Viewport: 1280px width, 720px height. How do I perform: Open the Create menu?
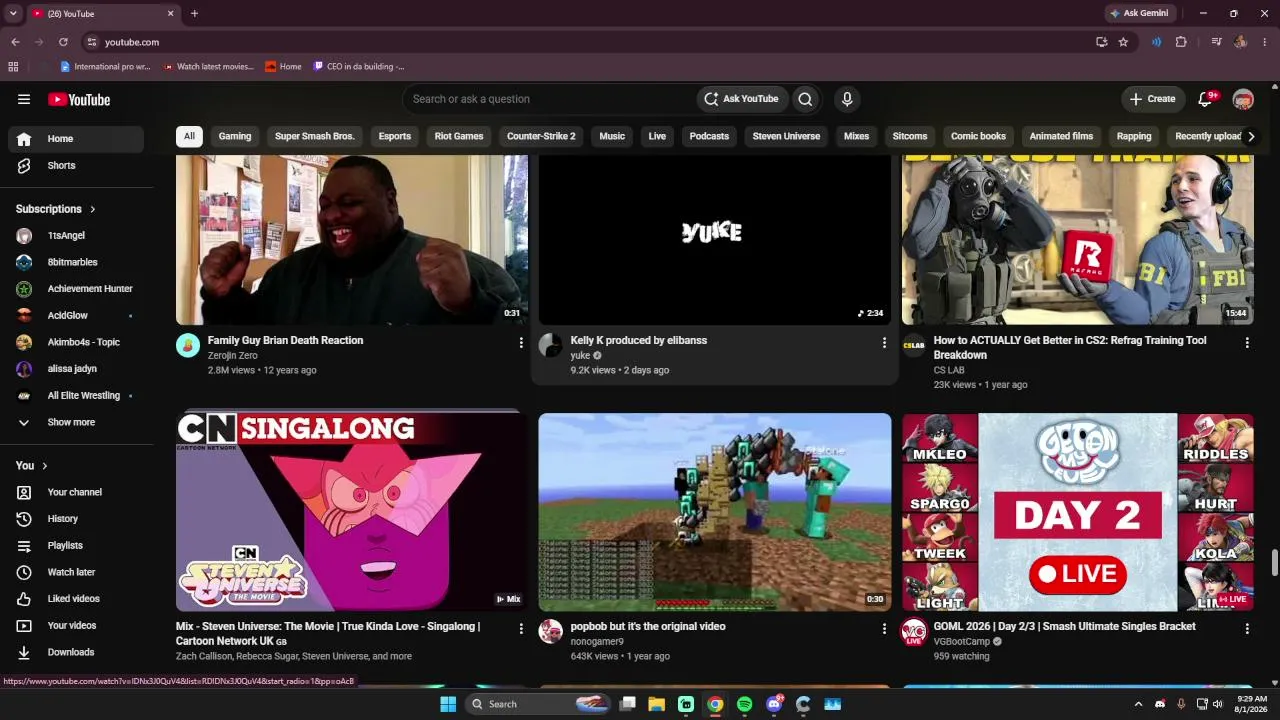[1152, 99]
